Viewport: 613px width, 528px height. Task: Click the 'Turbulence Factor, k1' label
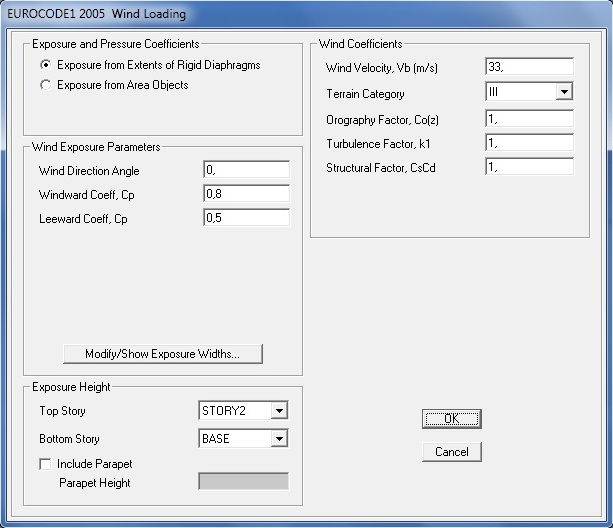[x=378, y=144]
